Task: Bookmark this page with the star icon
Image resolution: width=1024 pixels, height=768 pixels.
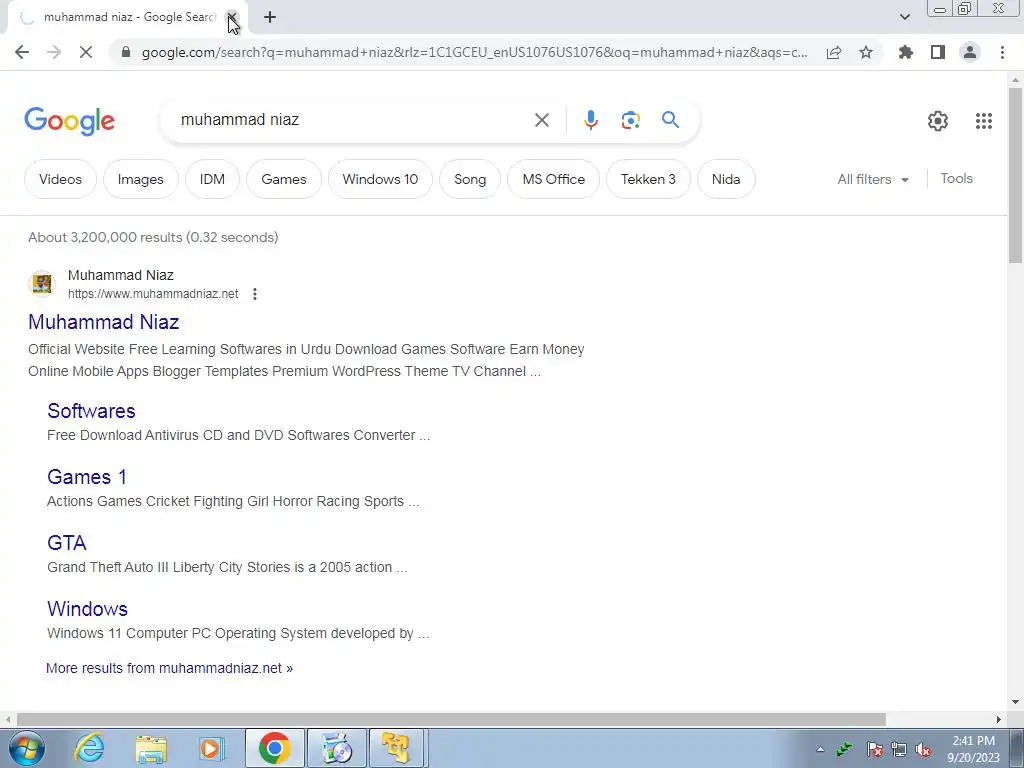Action: pos(866,52)
